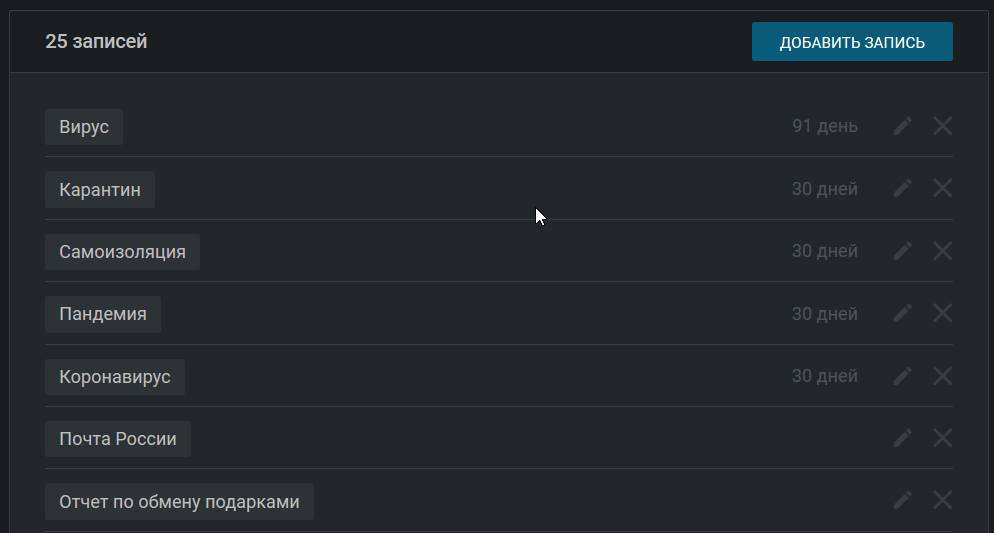The height and width of the screenshot is (533, 994).
Task: Click the Карантин tag label
Action: [100, 189]
